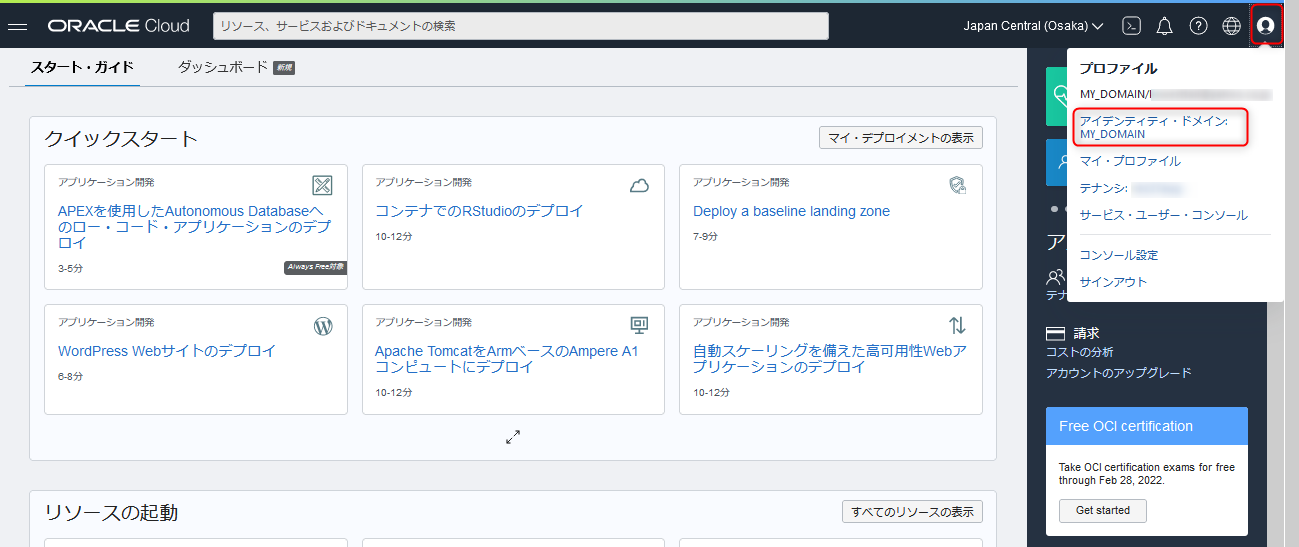Screen dimensions: 1299x547
Task: Click the Oracle Cloud logo
Action: point(118,26)
